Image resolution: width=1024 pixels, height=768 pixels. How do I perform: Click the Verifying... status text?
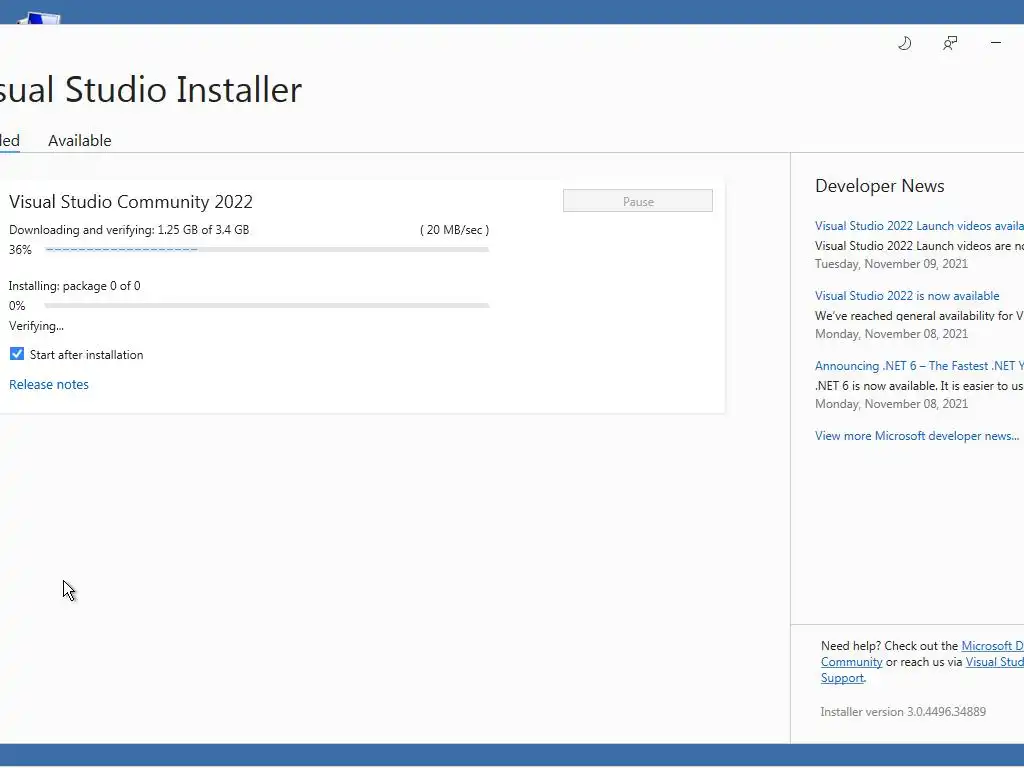tap(37, 326)
